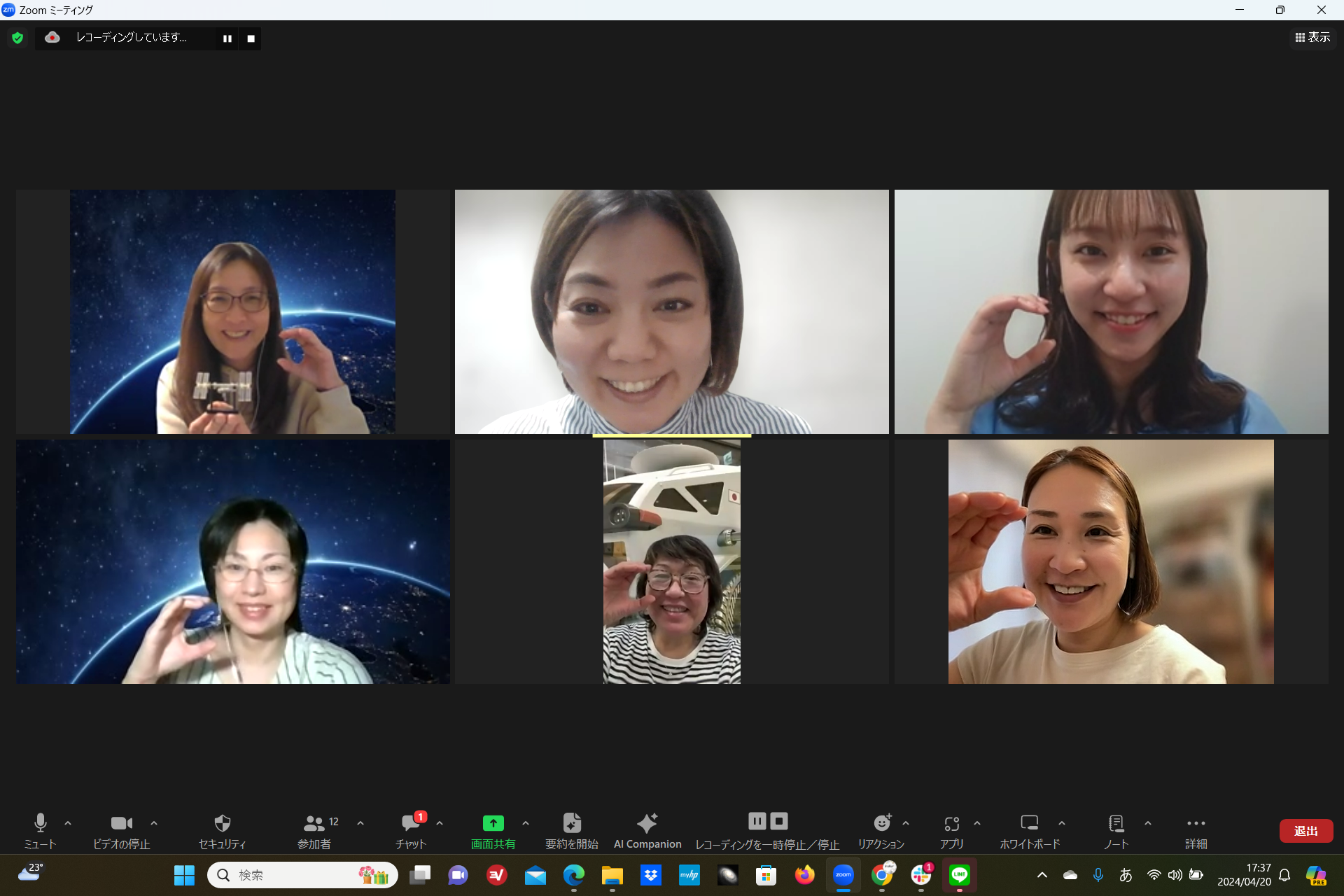Image resolution: width=1344 pixels, height=896 pixels.
Task: Open the Chat (チャット) panel
Action: tap(410, 823)
